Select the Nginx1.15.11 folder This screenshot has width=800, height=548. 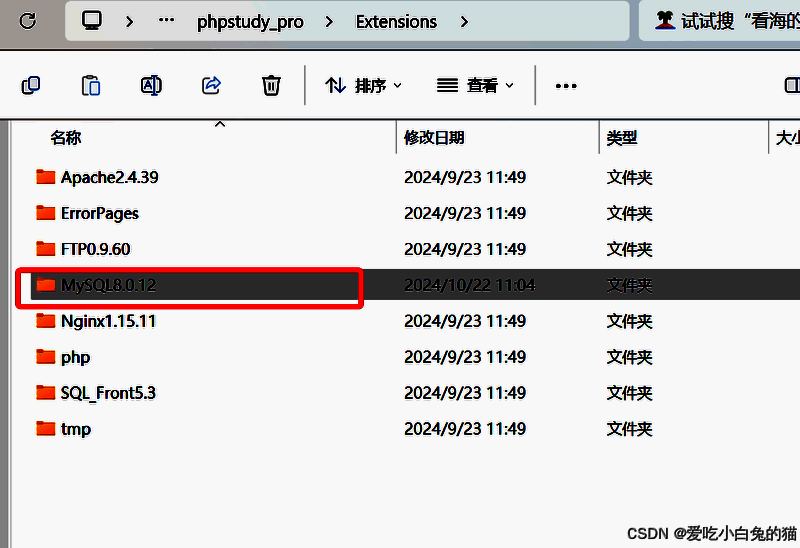[x=108, y=321]
